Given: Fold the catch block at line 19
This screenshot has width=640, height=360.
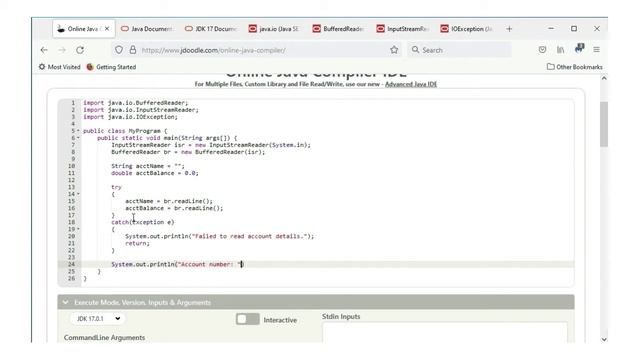Looking at the screenshot, I should click(78, 229).
